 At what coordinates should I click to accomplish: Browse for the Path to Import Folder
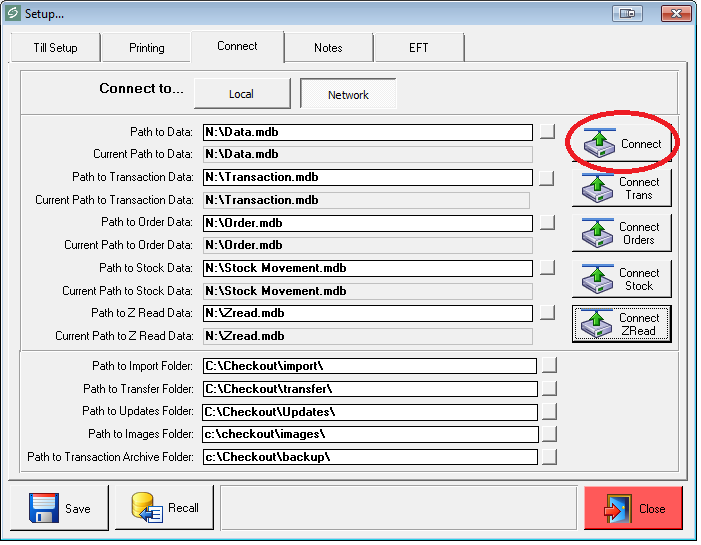pos(549,366)
